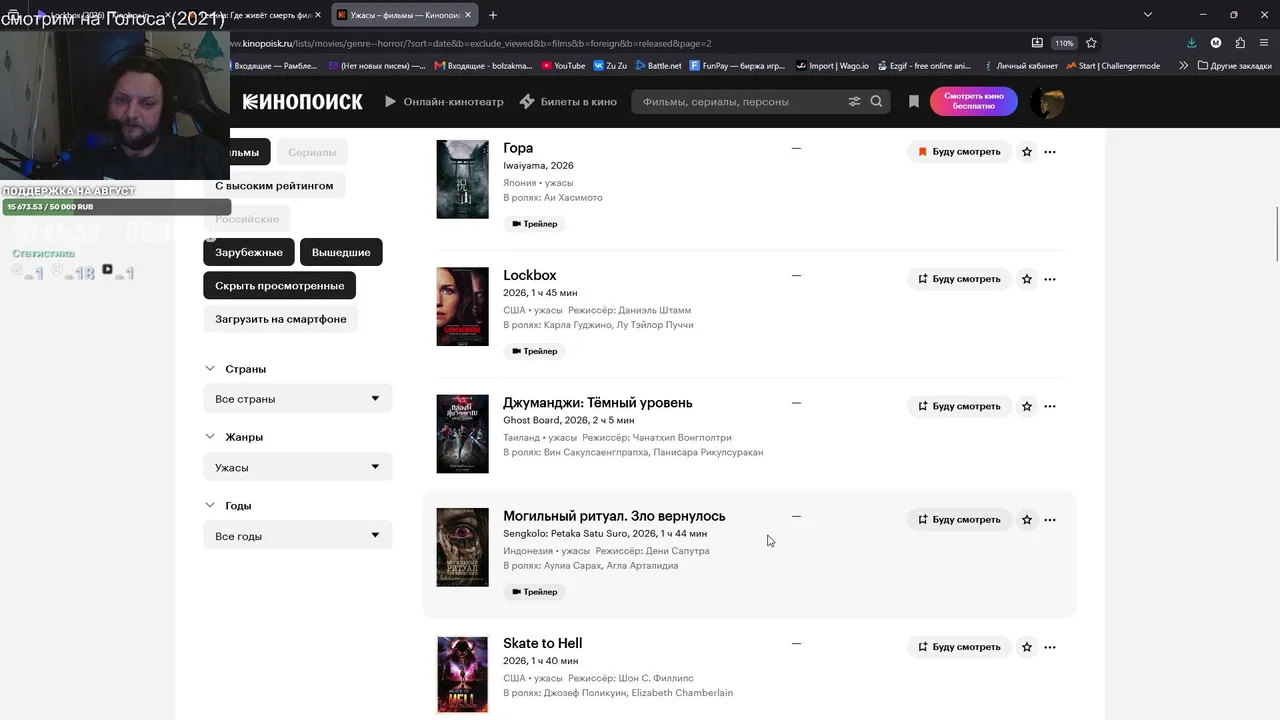Image resolution: width=1280 pixels, height=720 pixels.
Task: Play the trailer for Могильный ритуал
Action: (534, 592)
